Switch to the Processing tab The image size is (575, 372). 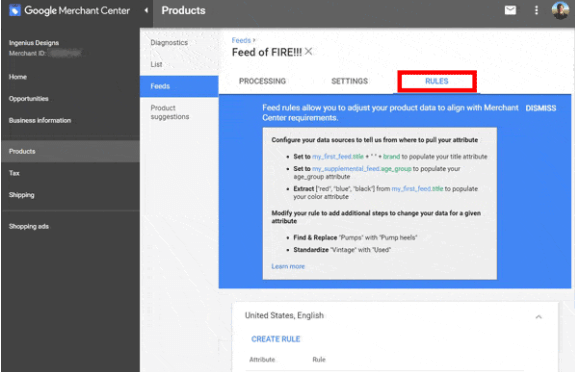262,81
